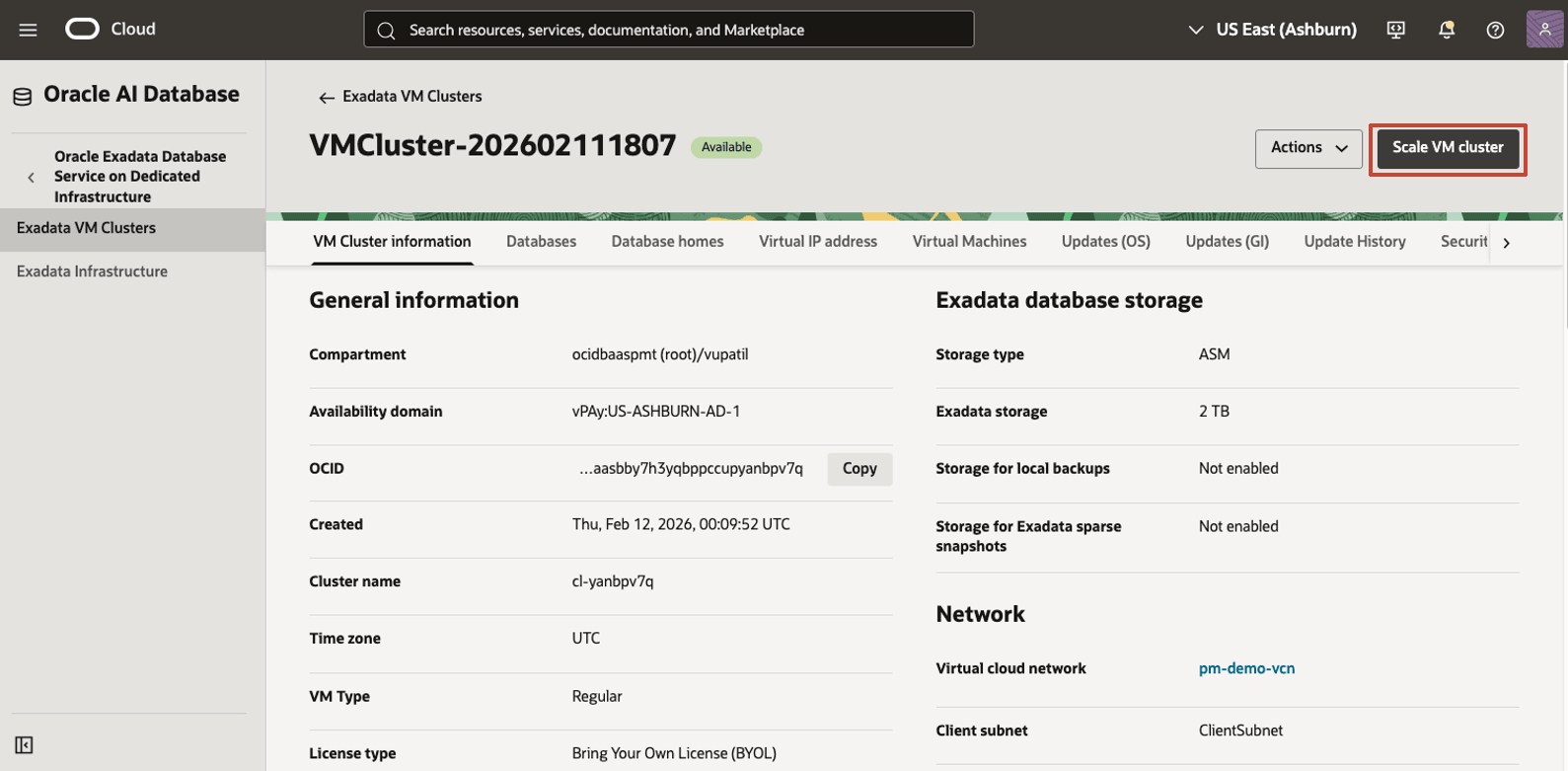Viewport: 1568px width, 771px height.
Task: Open the hamburger navigation menu
Action: click(x=28, y=30)
